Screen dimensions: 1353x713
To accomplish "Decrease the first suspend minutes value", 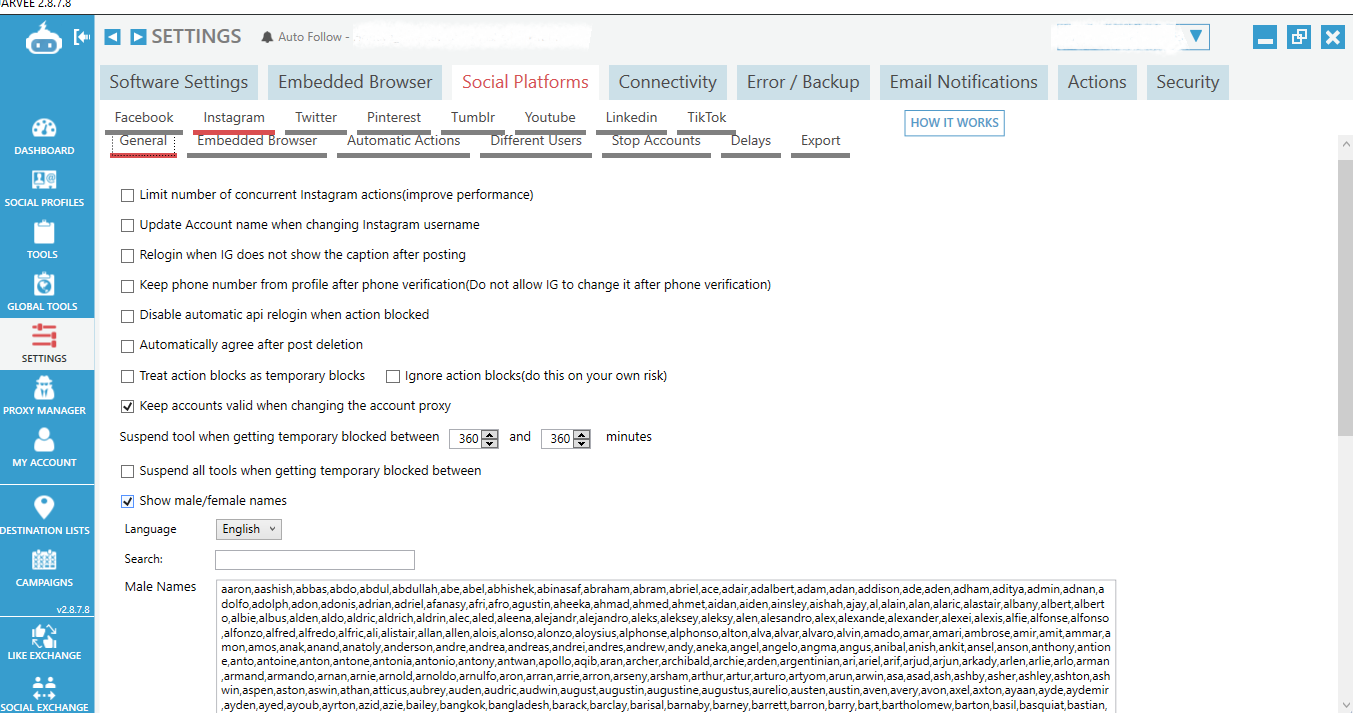I will [490, 443].
